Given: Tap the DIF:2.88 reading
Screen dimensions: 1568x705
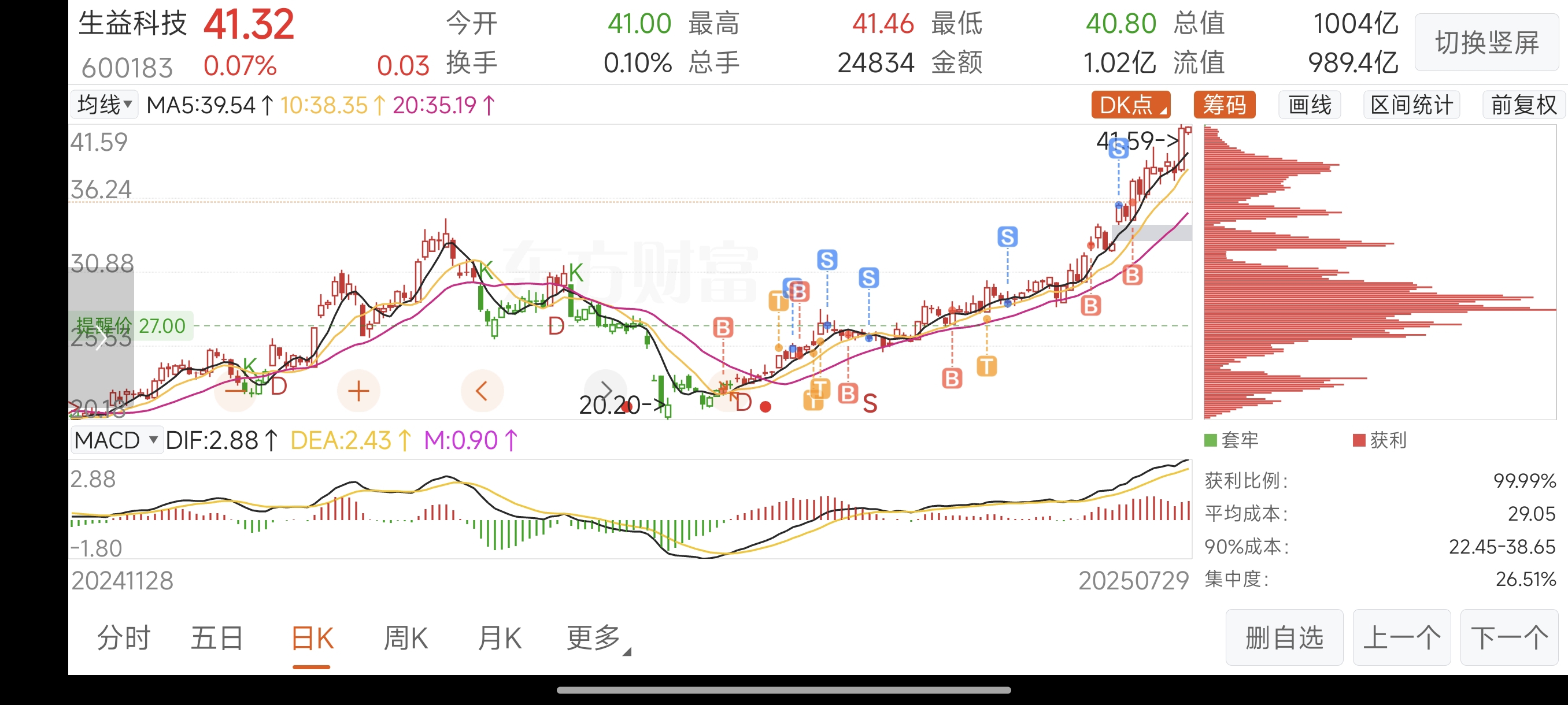Looking at the screenshot, I should [x=221, y=440].
